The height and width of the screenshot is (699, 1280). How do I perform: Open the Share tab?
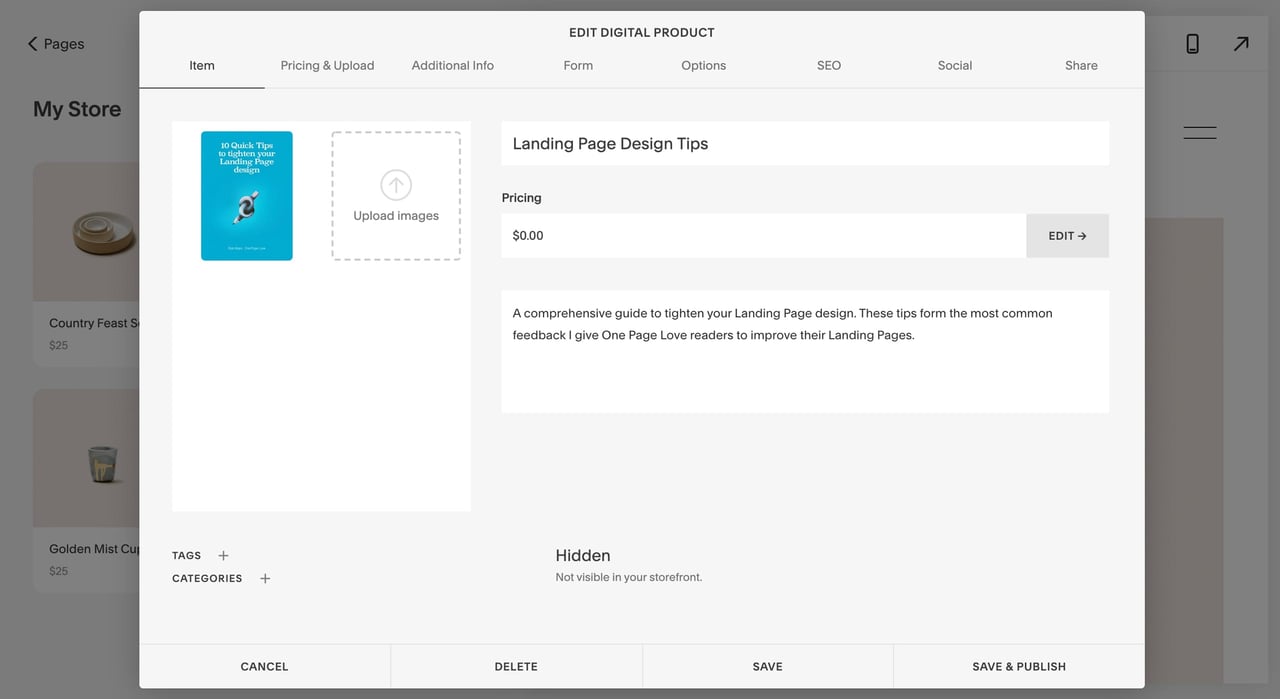(x=1081, y=65)
